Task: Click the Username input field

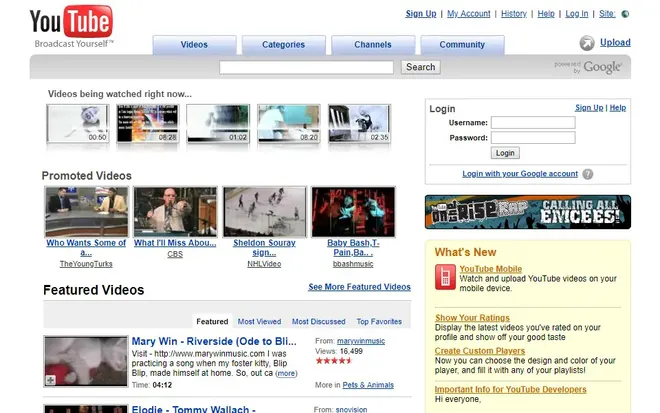Action: [533, 123]
